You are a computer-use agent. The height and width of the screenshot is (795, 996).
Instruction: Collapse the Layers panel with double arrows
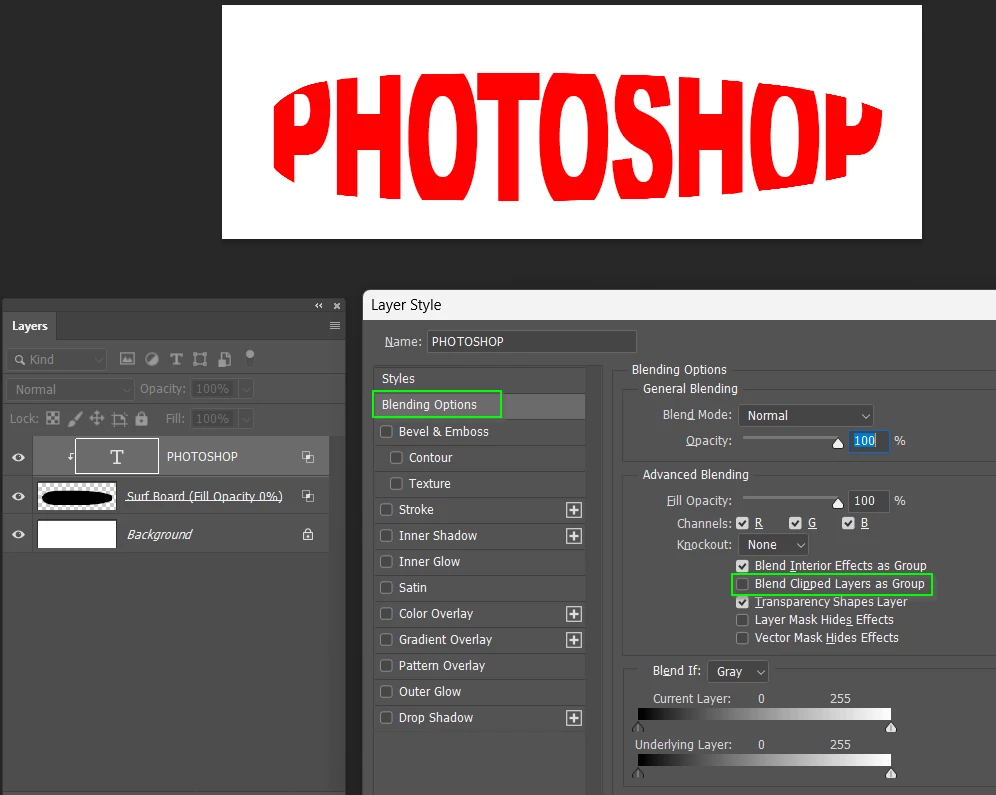pos(319,305)
